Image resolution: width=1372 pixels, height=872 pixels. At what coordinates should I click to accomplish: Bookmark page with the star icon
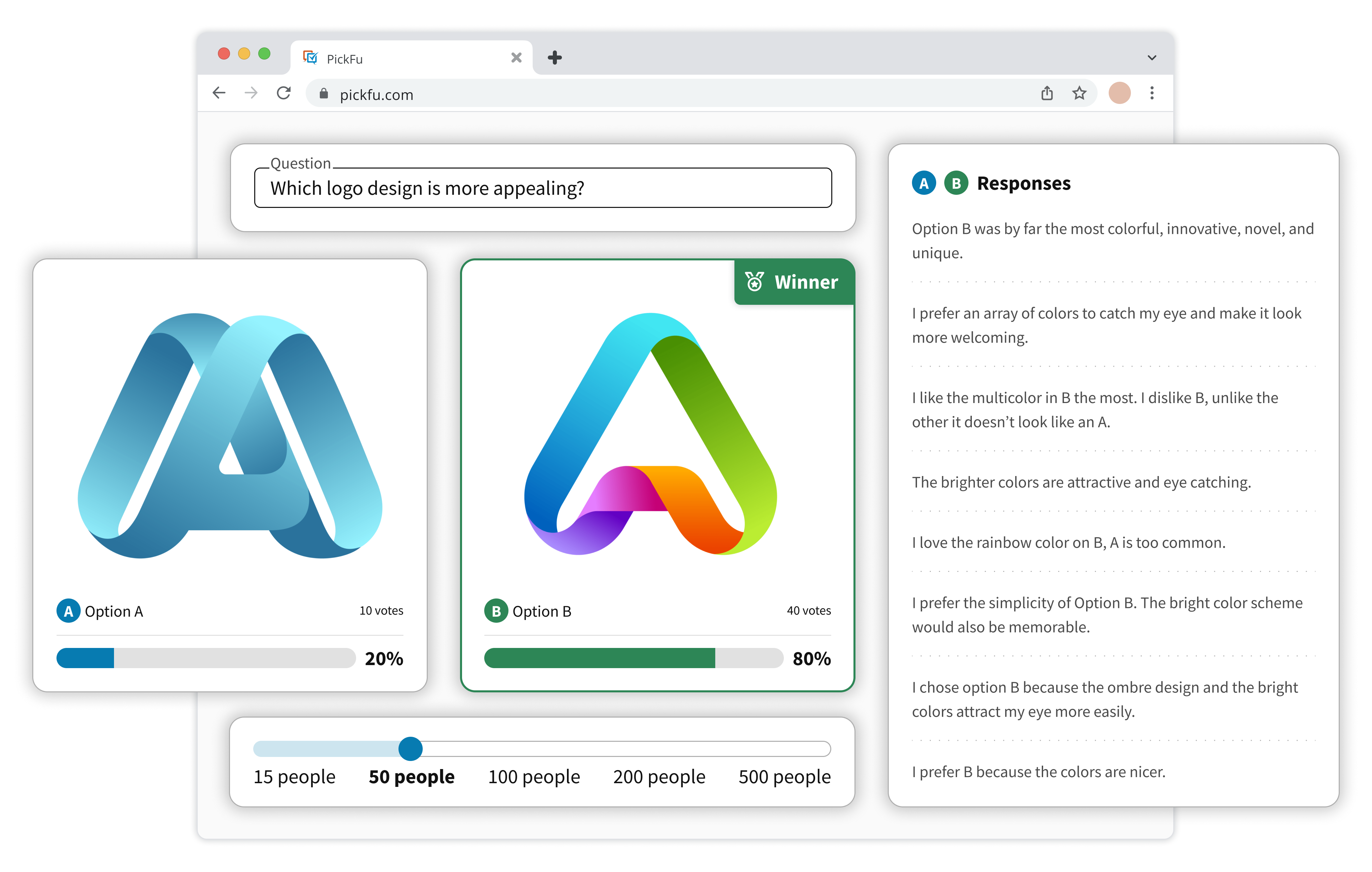(x=1079, y=93)
